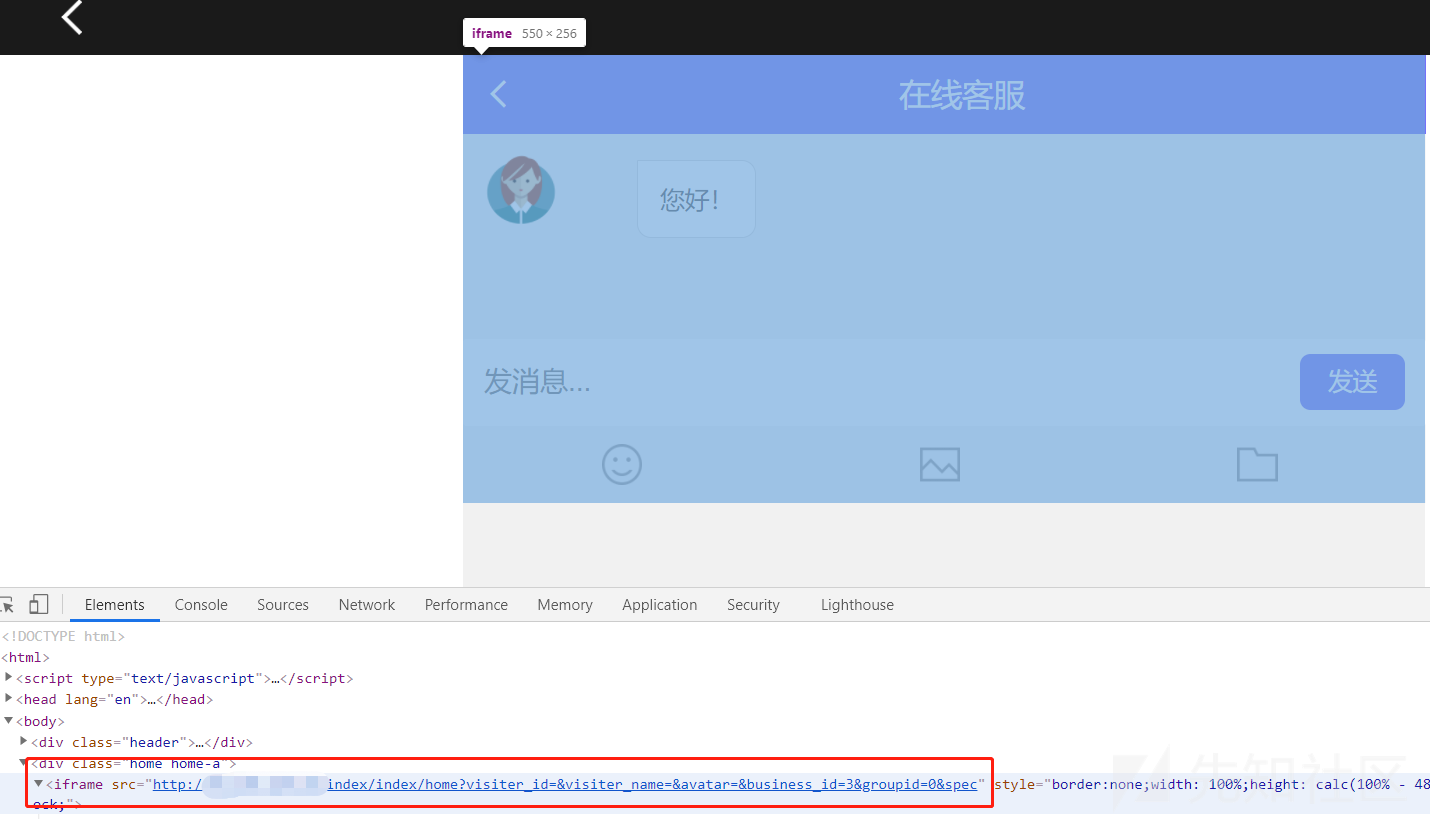Click the 您好! chat message bubble
The height and width of the screenshot is (819, 1430).
(696, 199)
